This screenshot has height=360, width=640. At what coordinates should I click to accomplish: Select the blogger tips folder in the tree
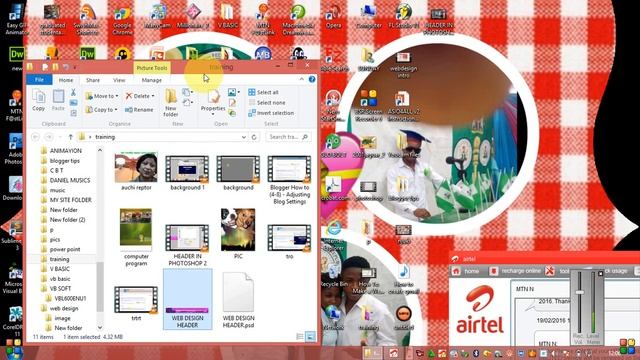(64, 161)
